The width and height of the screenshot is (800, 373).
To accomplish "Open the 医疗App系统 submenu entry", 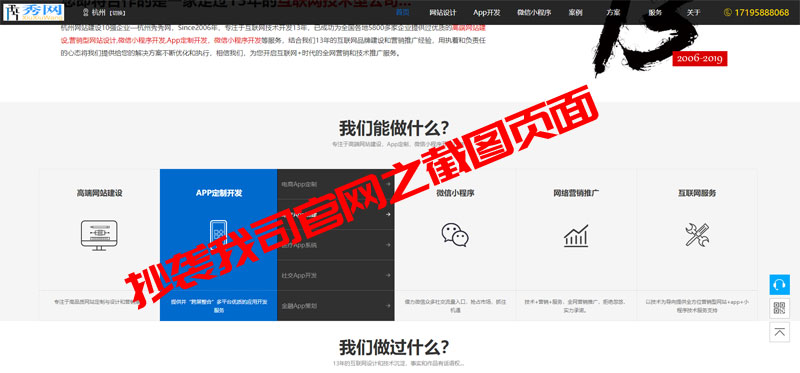I will (299, 245).
